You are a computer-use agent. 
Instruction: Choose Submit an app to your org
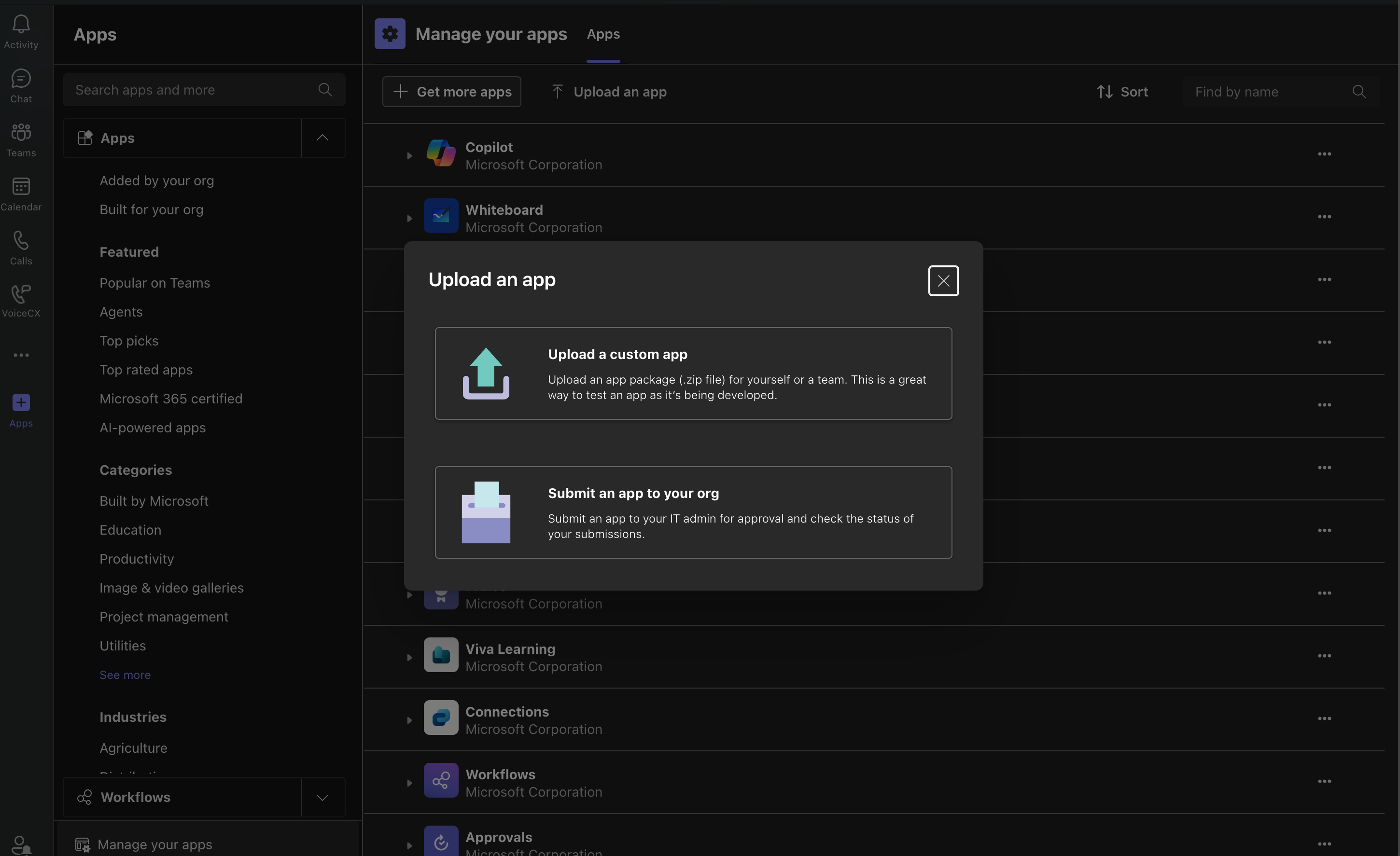[x=693, y=512]
